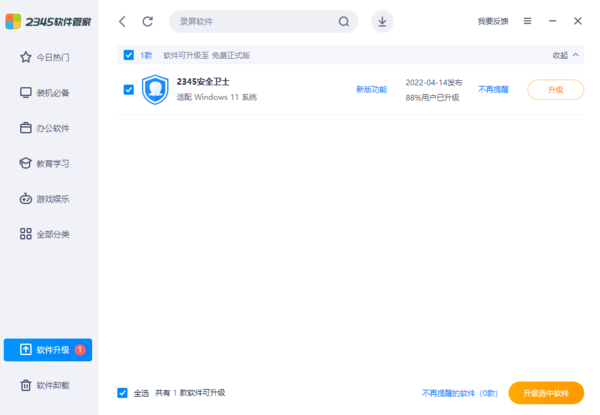The image size is (600, 415).
Task: Open the 游戏娱乐 category
Action: 49,198
